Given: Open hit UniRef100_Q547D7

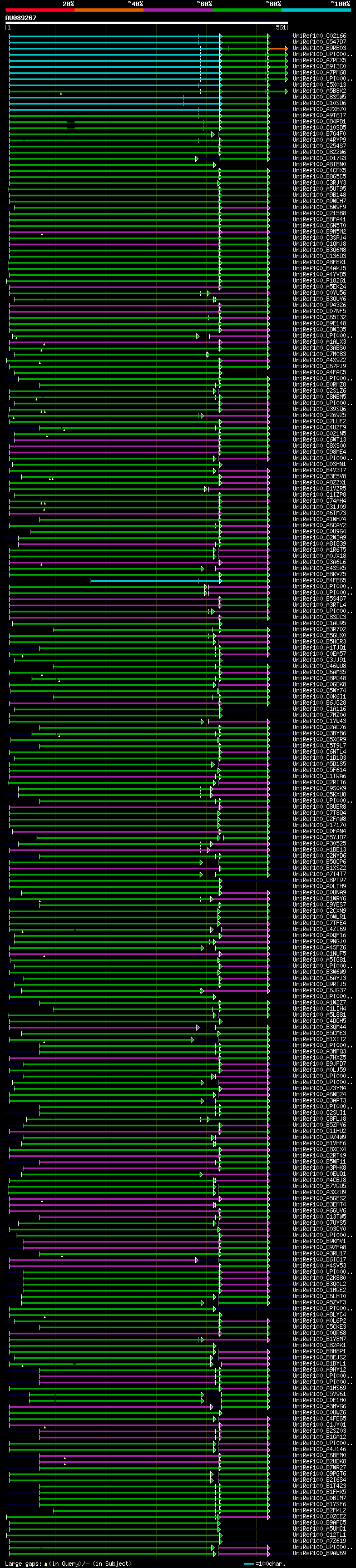Looking at the screenshot, I should (319, 43).
